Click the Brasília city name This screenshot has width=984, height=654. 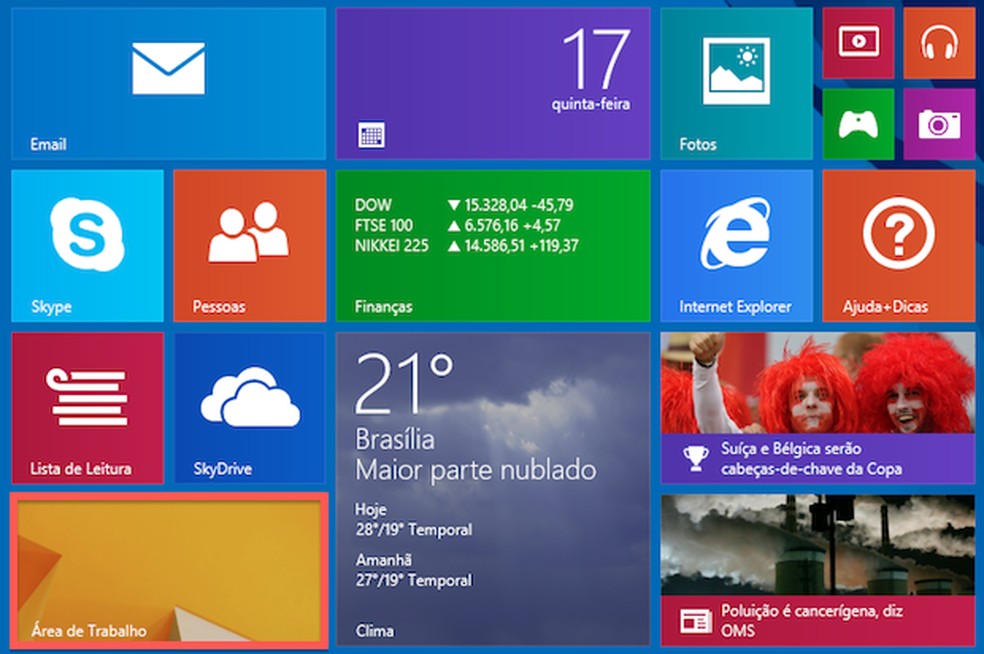click(395, 439)
